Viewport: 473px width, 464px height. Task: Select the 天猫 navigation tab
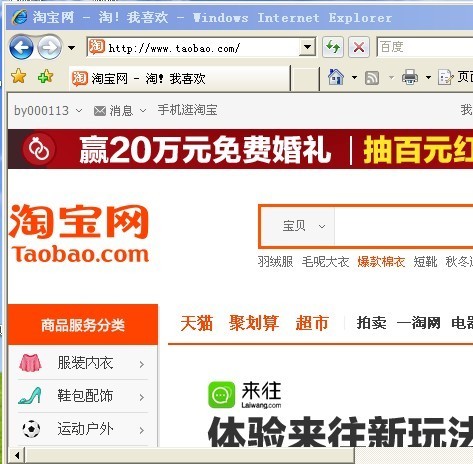point(197,323)
